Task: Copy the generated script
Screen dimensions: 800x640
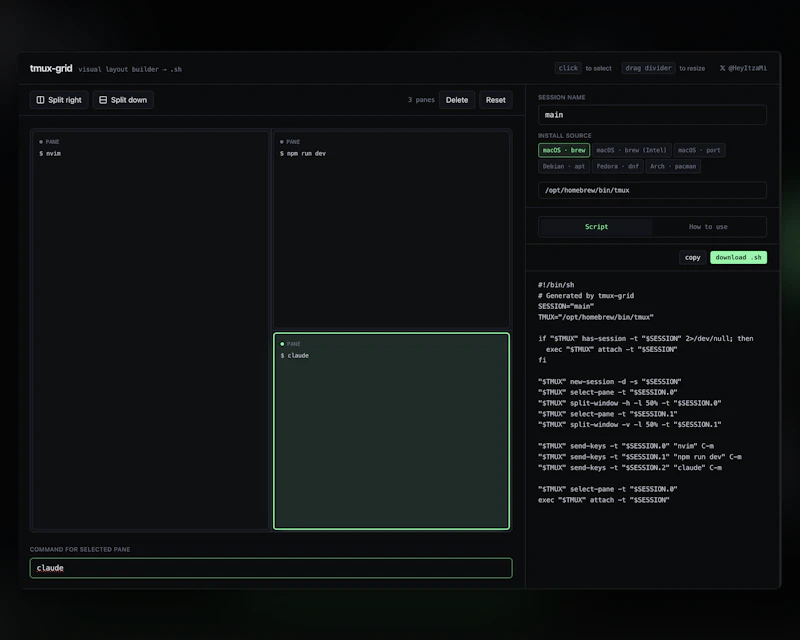Action: pyautogui.click(x=692, y=258)
